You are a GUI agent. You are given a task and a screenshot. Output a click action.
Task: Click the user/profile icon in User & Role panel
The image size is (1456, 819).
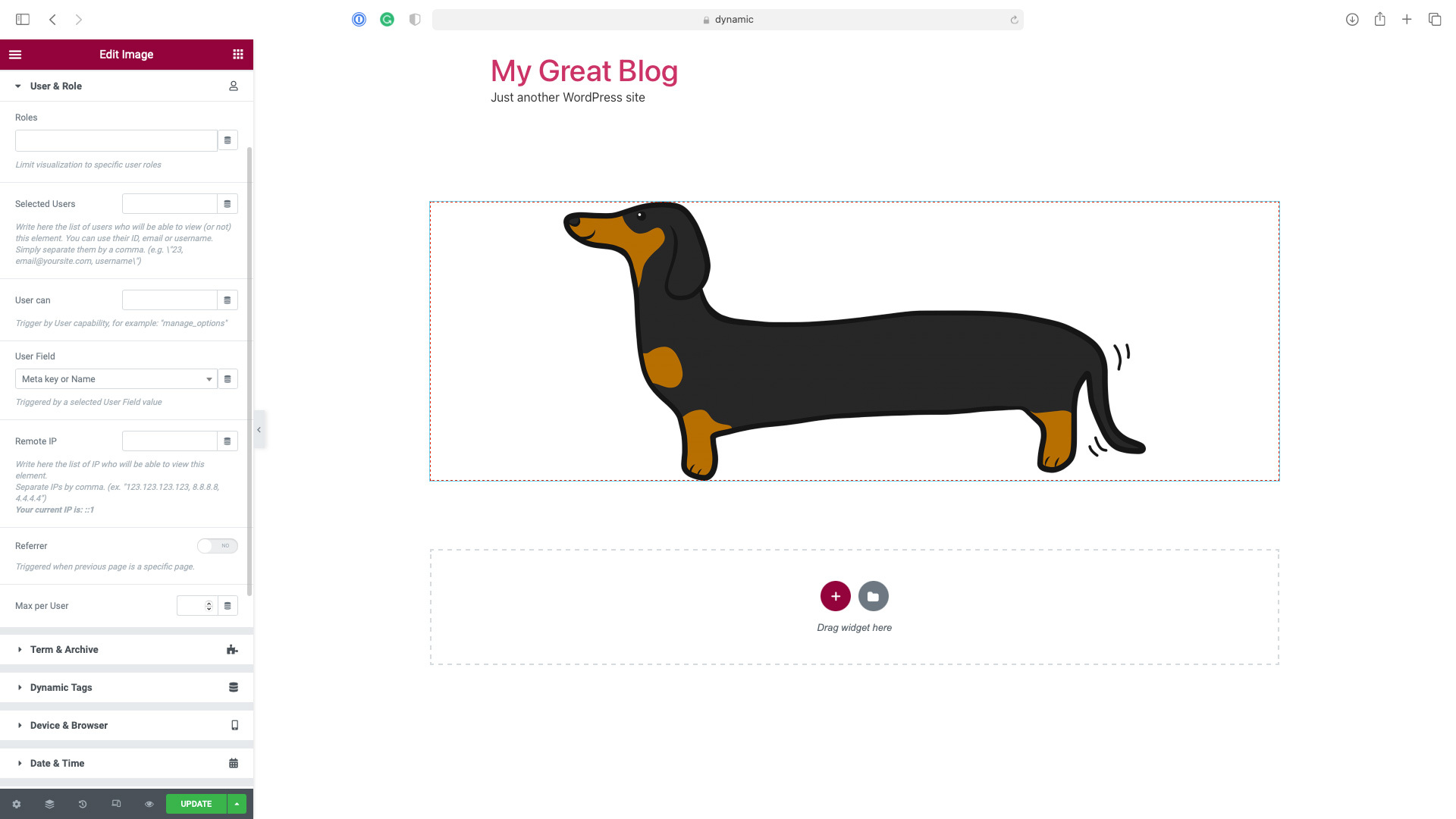point(233,86)
